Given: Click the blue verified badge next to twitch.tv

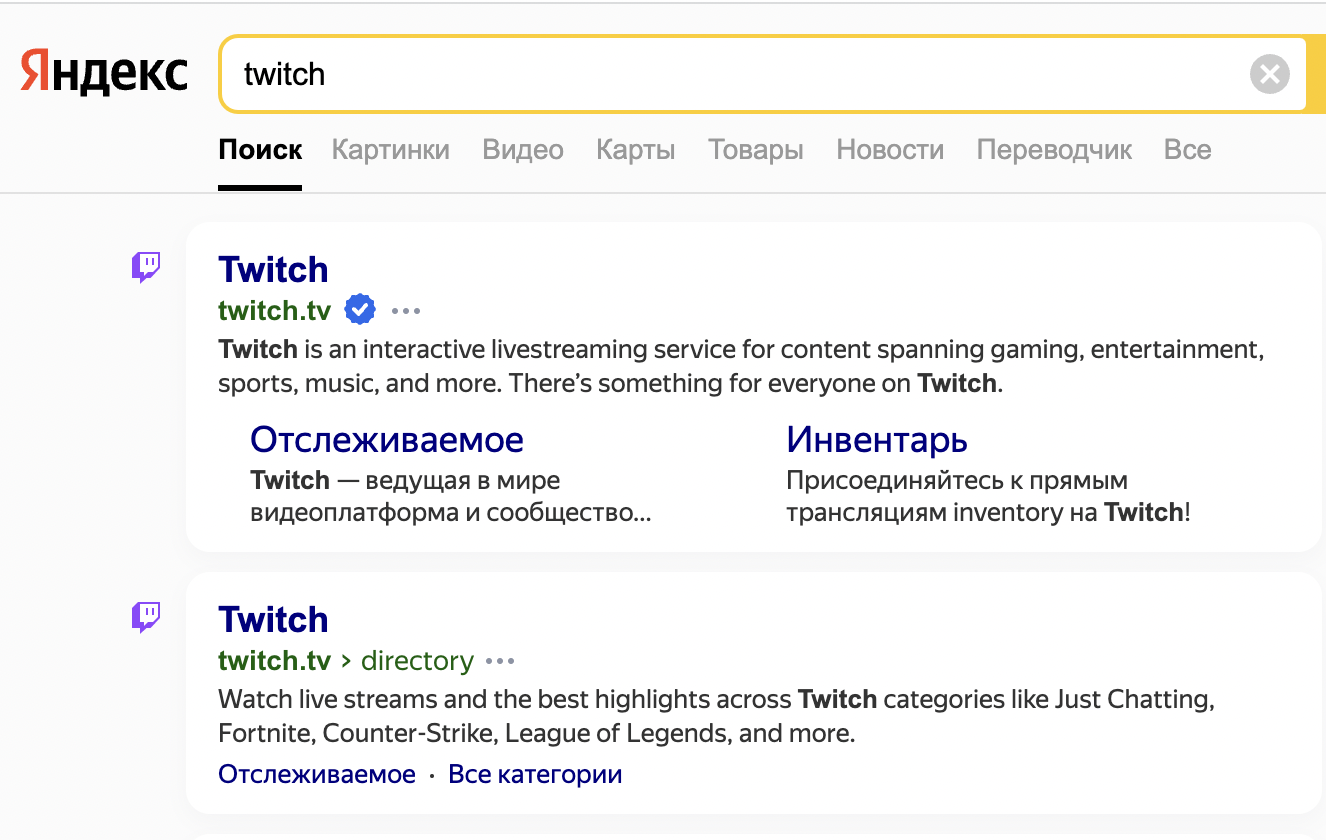Looking at the screenshot, I should coord(360,310).
